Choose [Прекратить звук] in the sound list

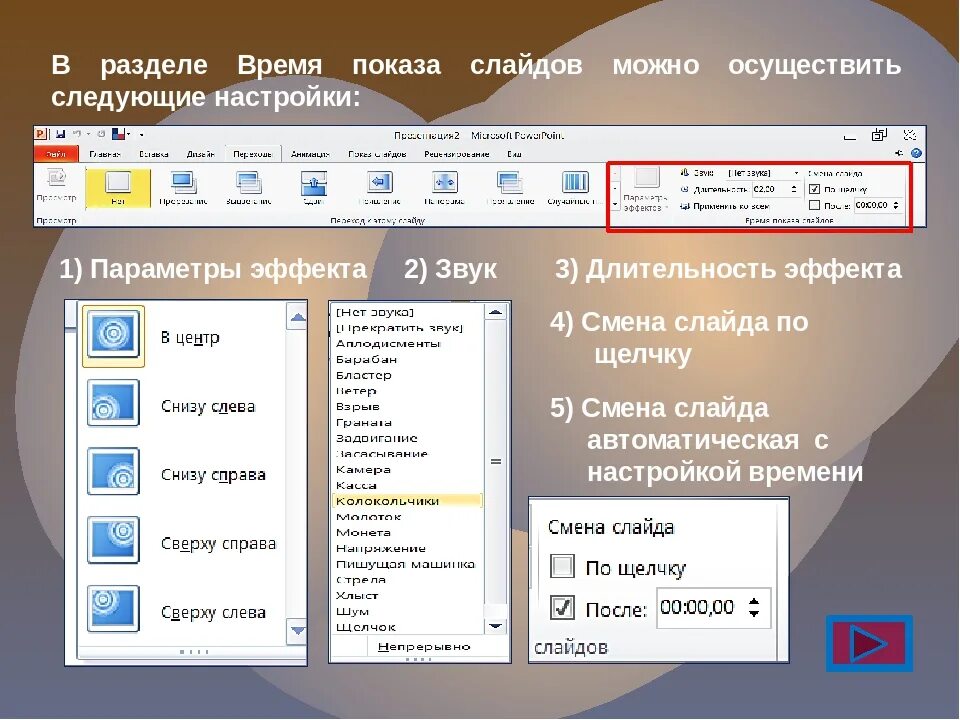click(x=407, y=328)
